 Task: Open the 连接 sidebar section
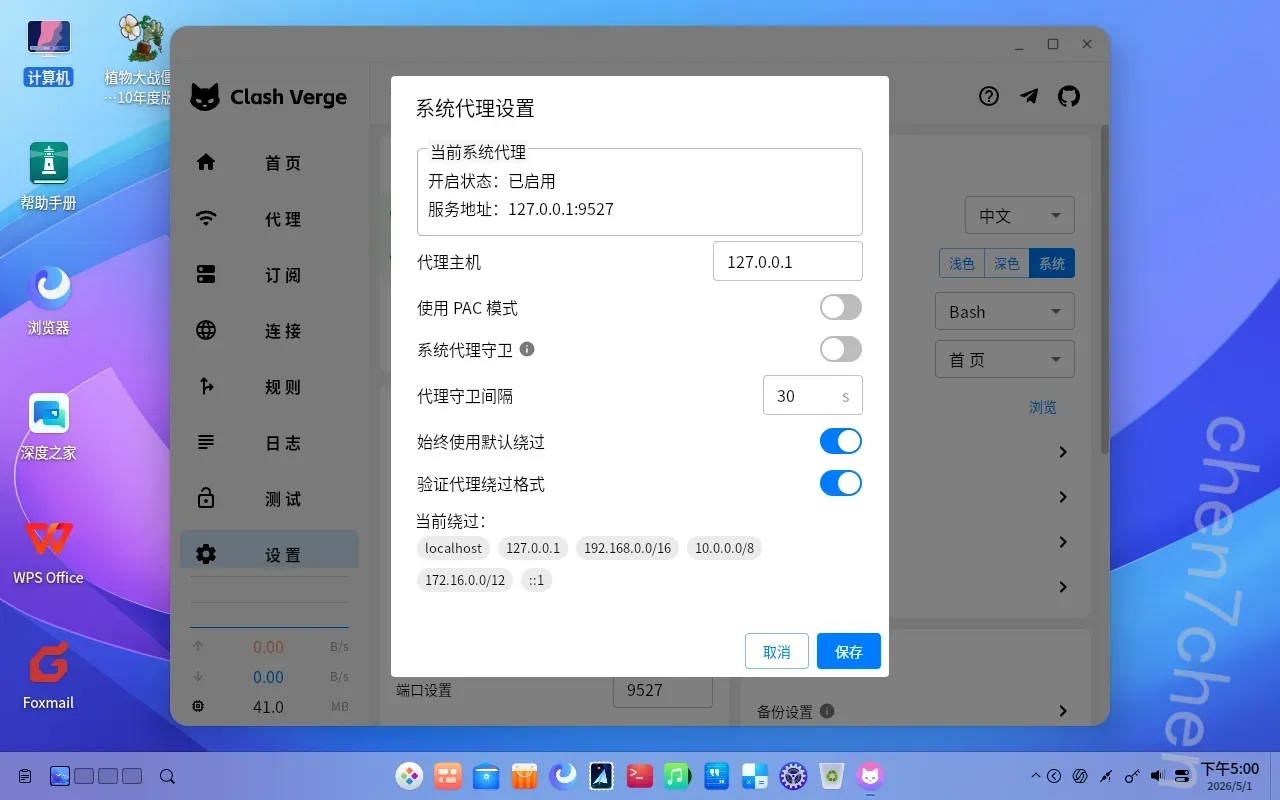[269, 330]
